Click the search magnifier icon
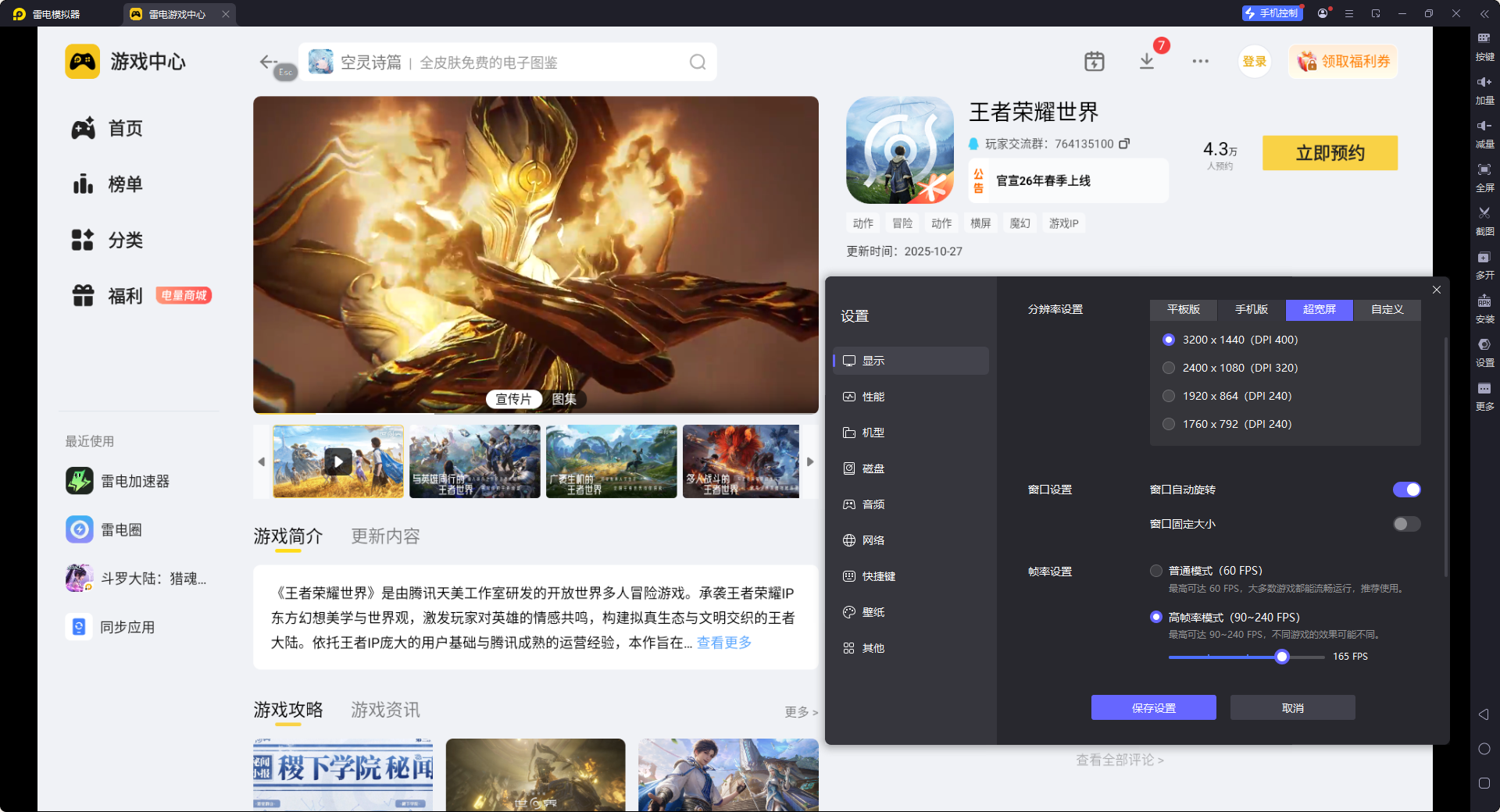 click(x=697, y=62)
